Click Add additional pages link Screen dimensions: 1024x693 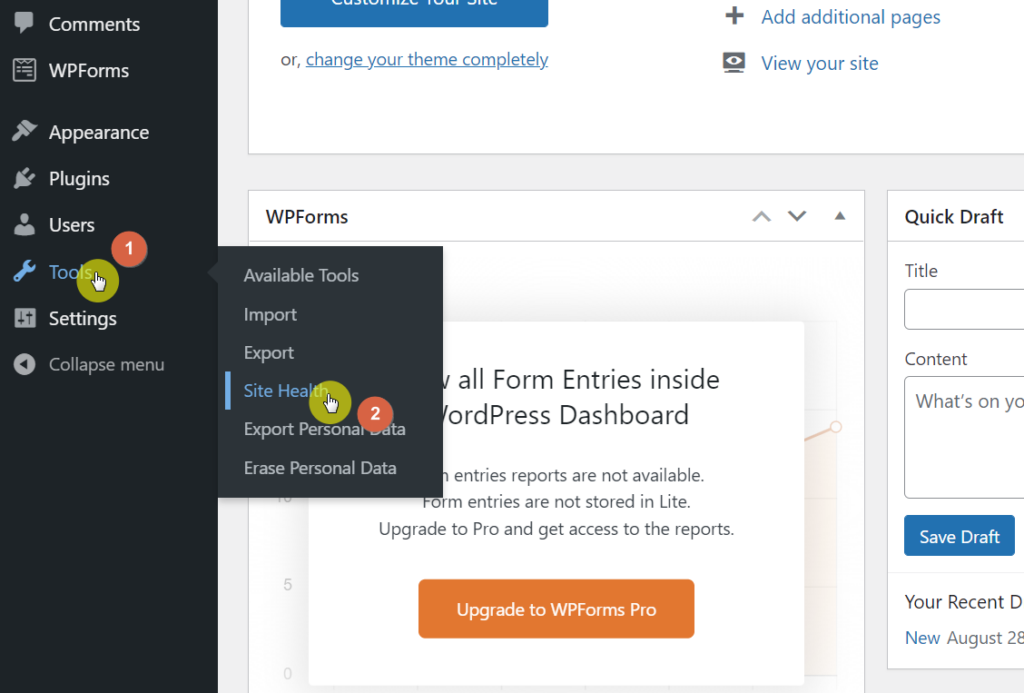(850, 17)
